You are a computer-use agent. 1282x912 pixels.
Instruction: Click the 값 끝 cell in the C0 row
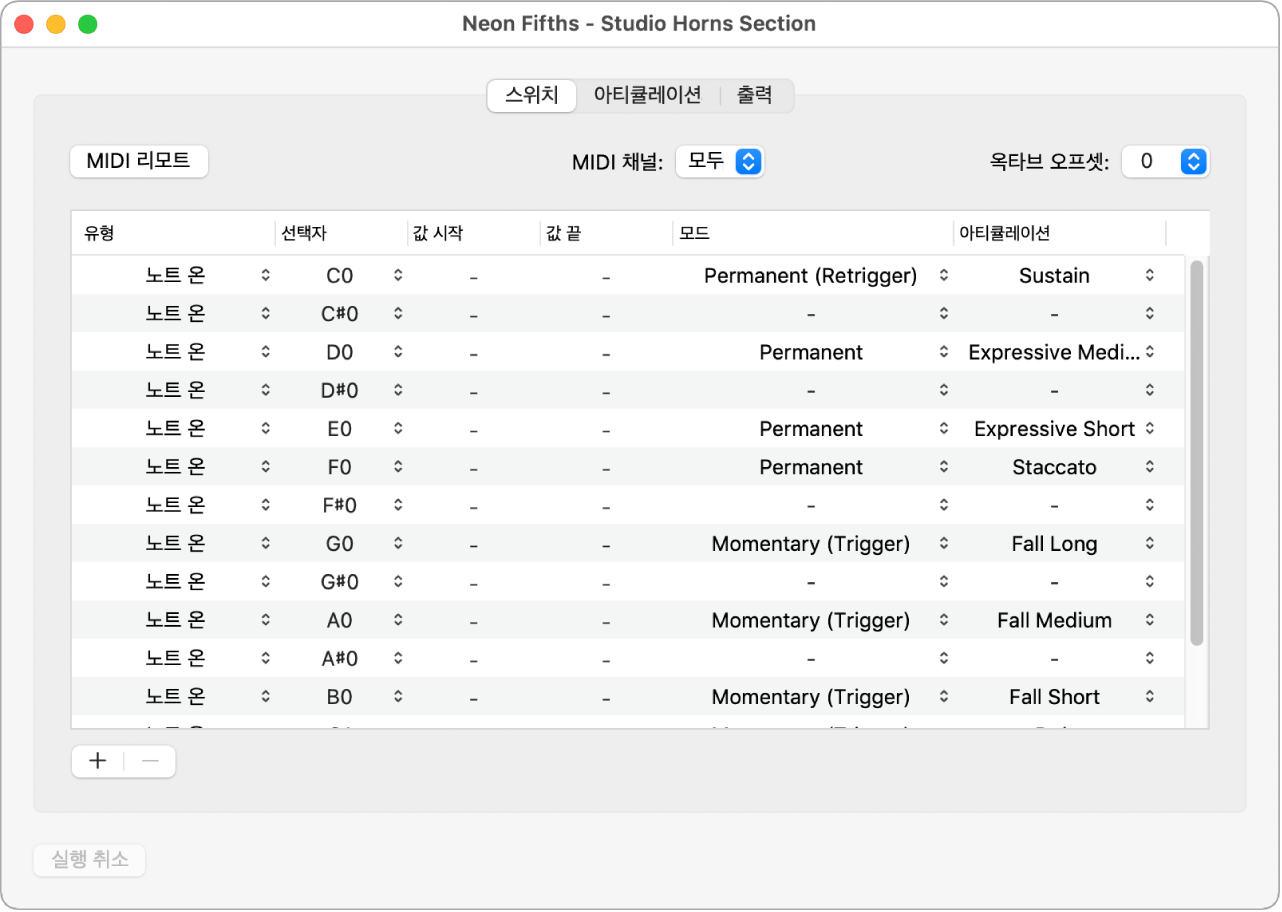click(606, 276)
